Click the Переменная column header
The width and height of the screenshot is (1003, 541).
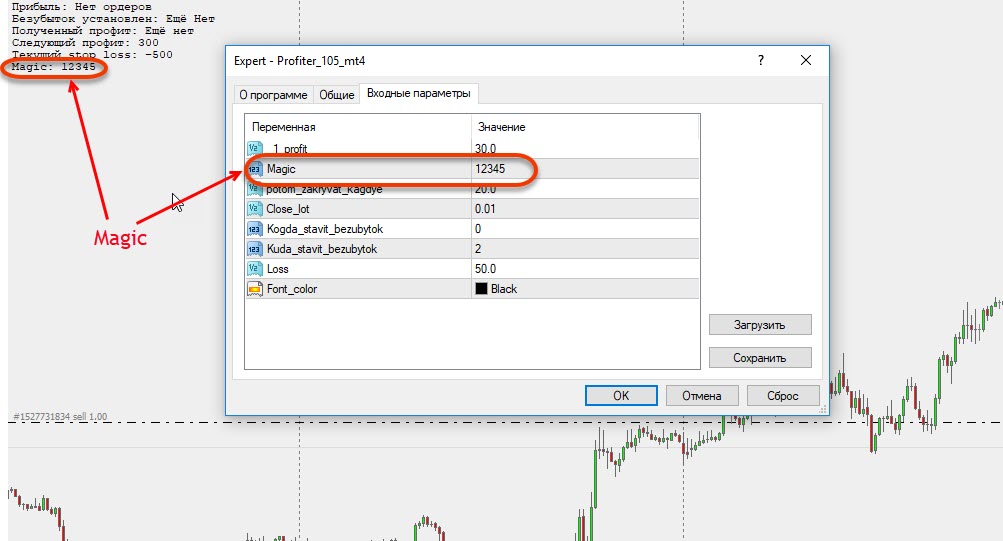(283, 127)
